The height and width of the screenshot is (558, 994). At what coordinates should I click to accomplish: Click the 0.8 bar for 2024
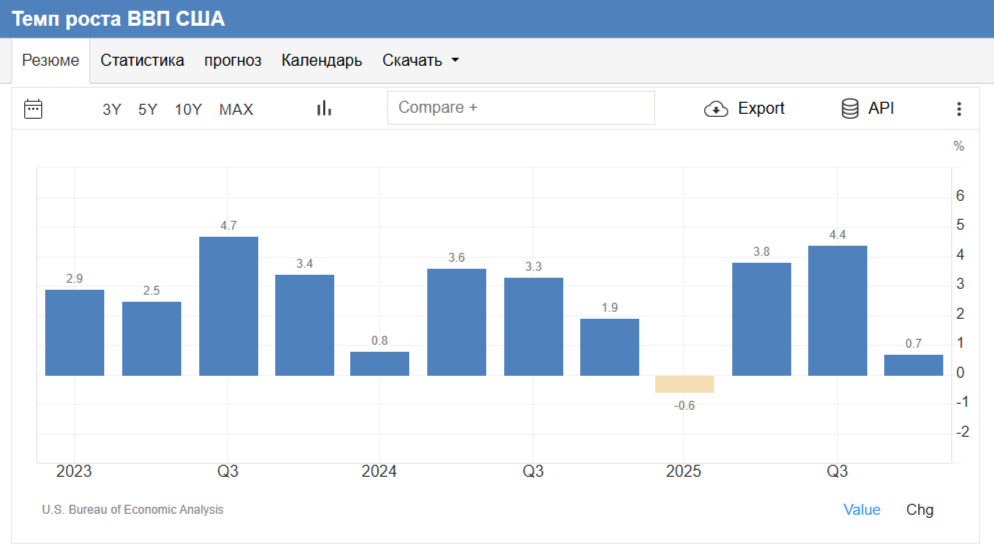pyautogui.click(x=380, y=364)
